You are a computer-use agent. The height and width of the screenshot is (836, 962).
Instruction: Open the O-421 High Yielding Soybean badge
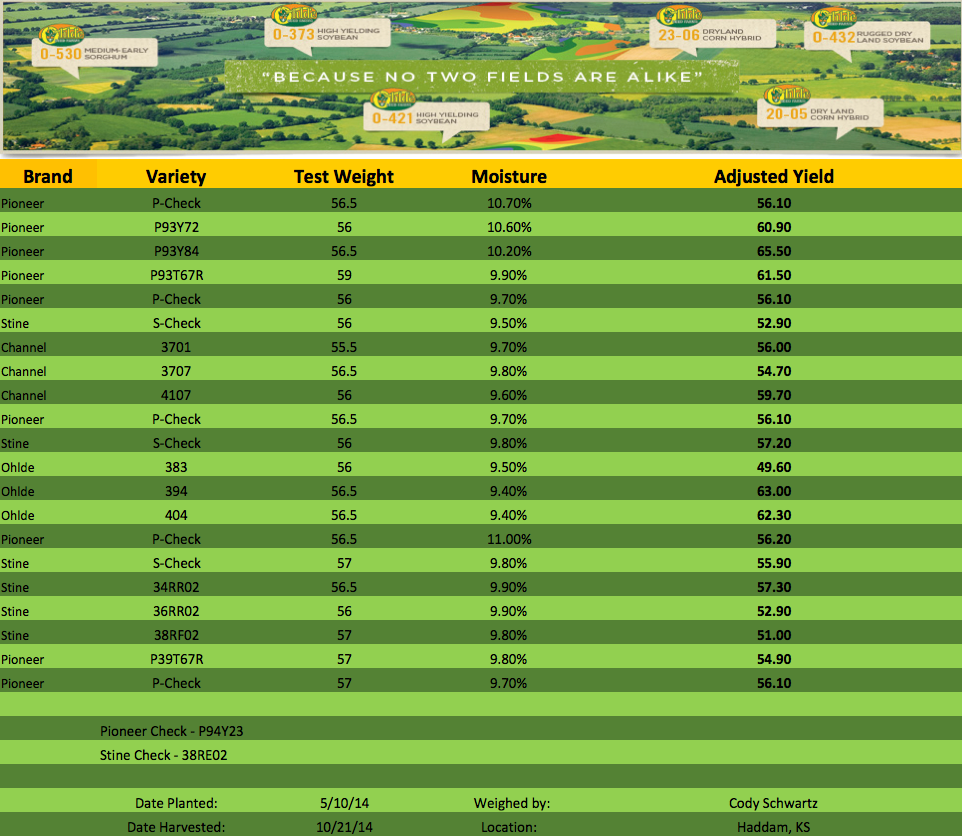pos(425,113)
